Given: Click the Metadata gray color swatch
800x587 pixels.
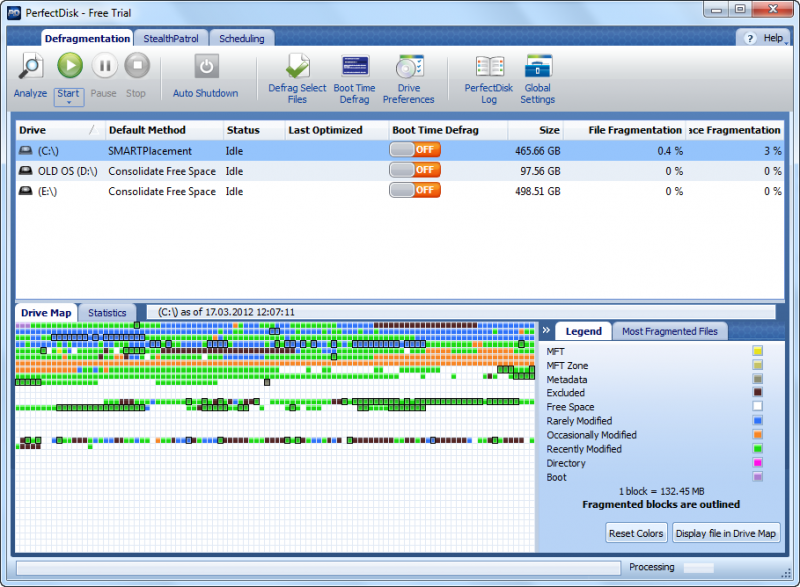Looking at the screenshot, I should point(757,379).
